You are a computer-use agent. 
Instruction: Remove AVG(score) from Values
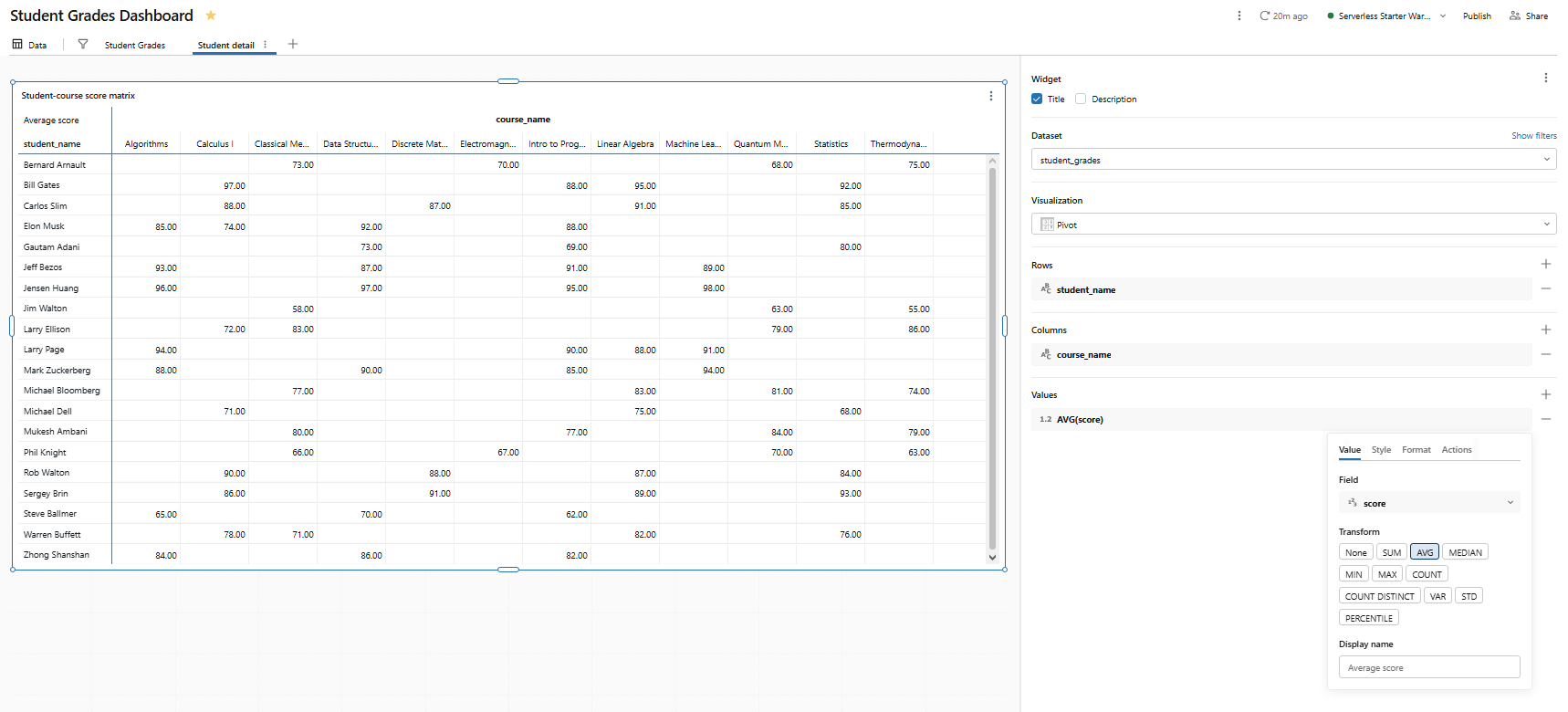coord(1545,419)
